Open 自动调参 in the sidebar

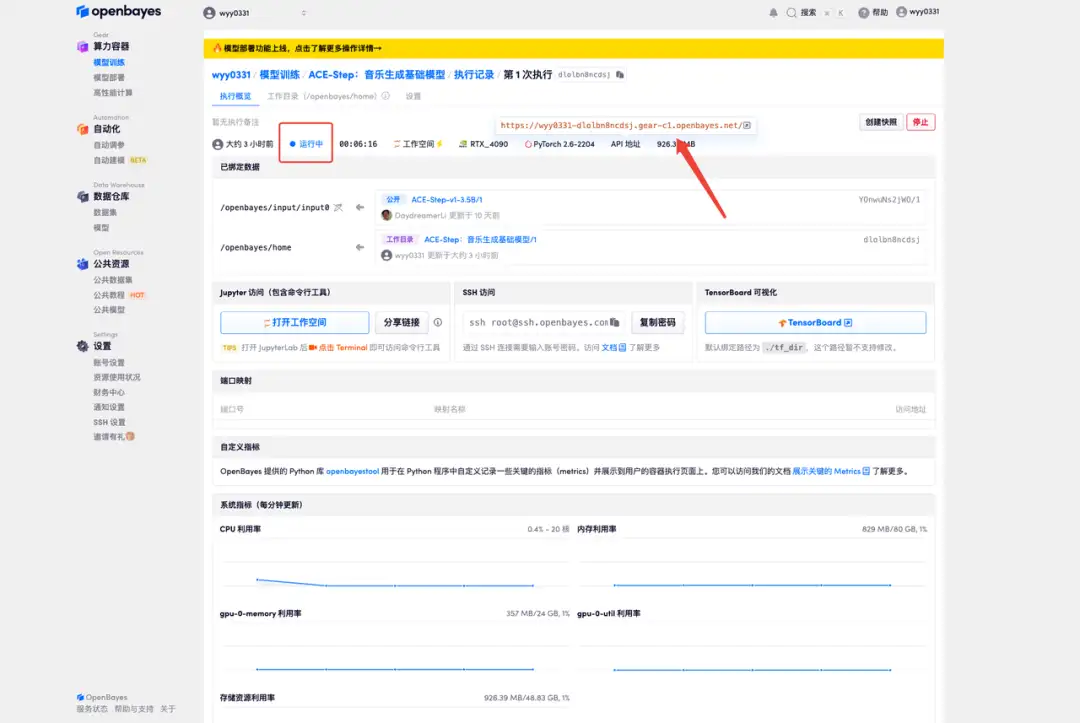click(x=109, y=145)
